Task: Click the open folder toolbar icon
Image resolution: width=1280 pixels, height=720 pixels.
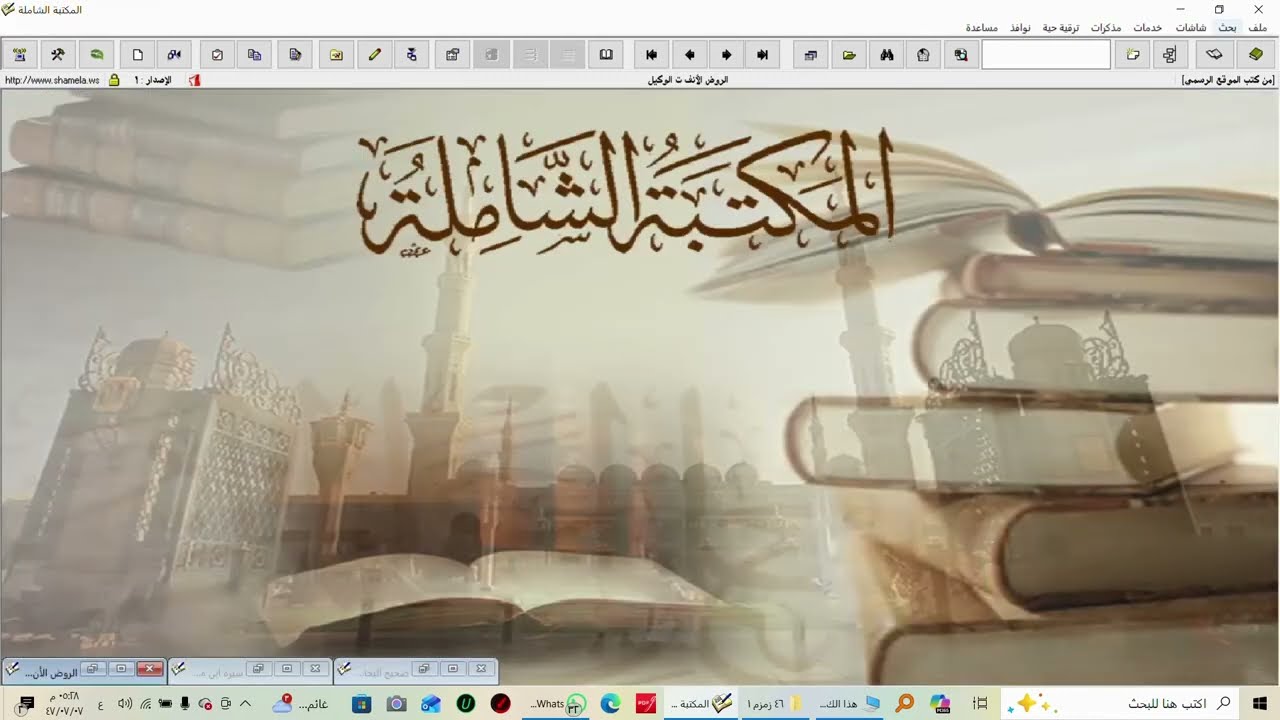Action: [849, 55]
